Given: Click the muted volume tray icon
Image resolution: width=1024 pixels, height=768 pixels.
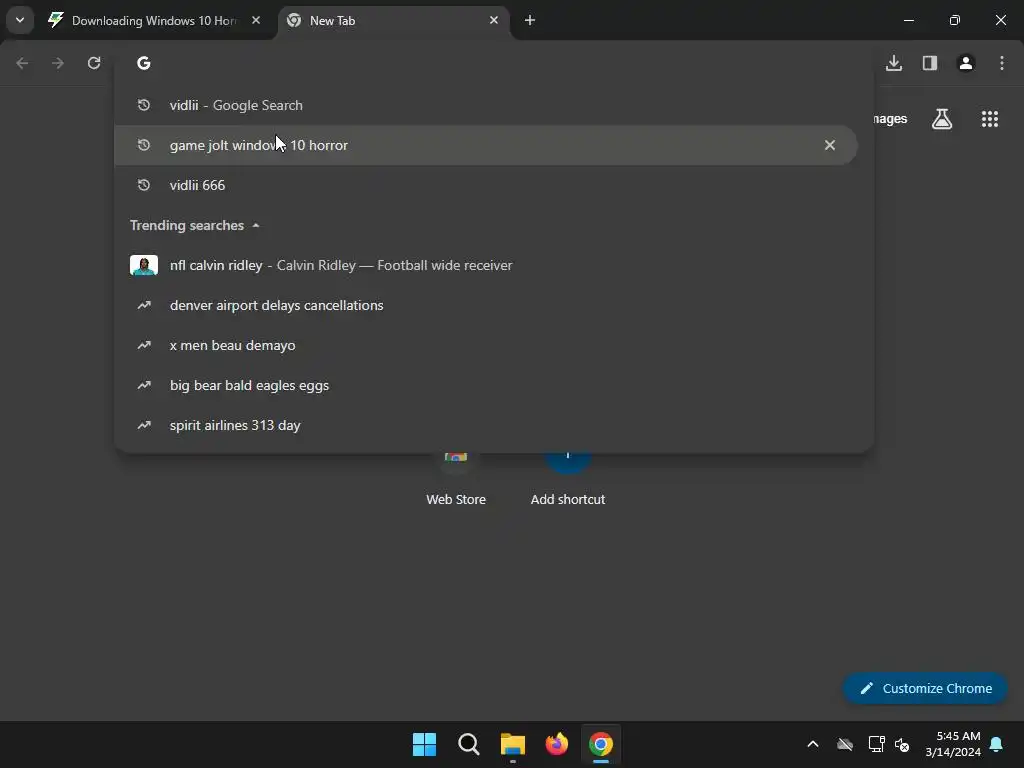Looking at the screenshot, I should (x=903, y=744).
